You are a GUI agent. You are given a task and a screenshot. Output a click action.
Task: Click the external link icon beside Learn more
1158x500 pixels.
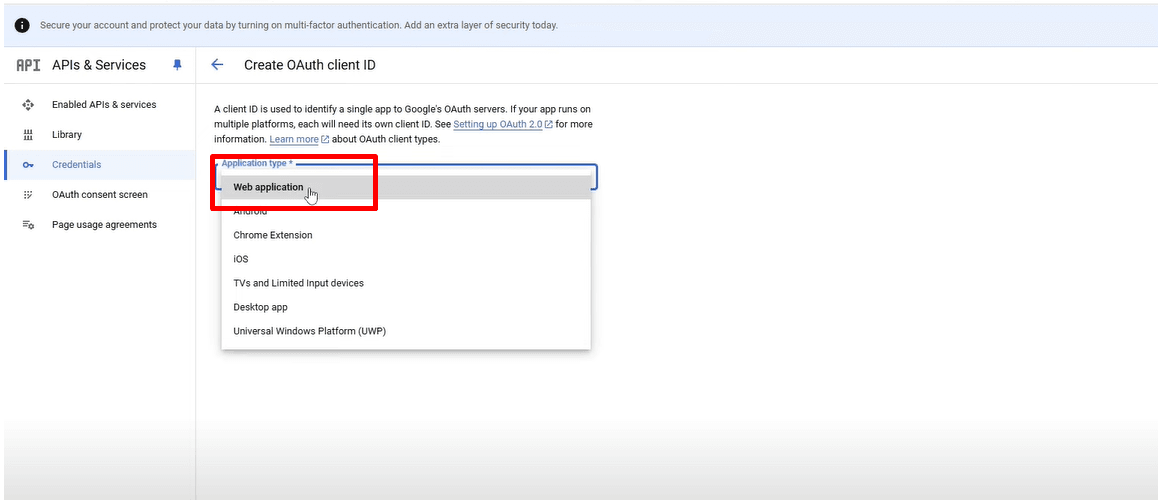(x=325, y=139)
